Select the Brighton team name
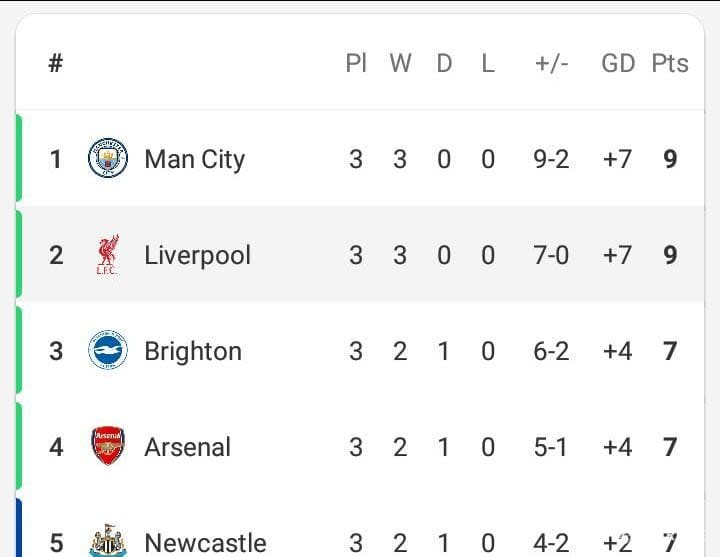720x557 pixels. [193, 351]
